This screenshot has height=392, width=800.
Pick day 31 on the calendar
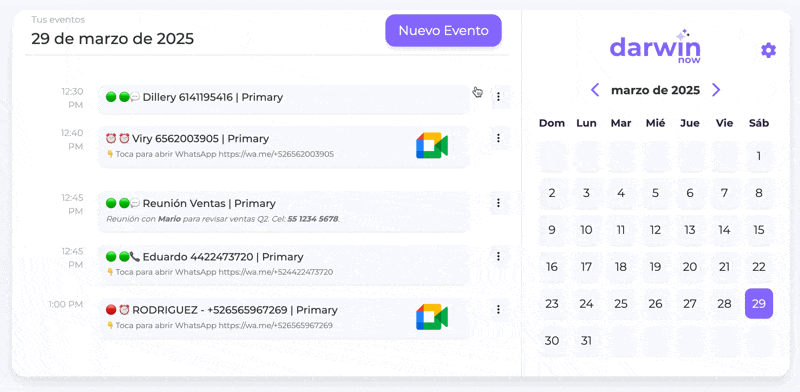click(586, 340)
